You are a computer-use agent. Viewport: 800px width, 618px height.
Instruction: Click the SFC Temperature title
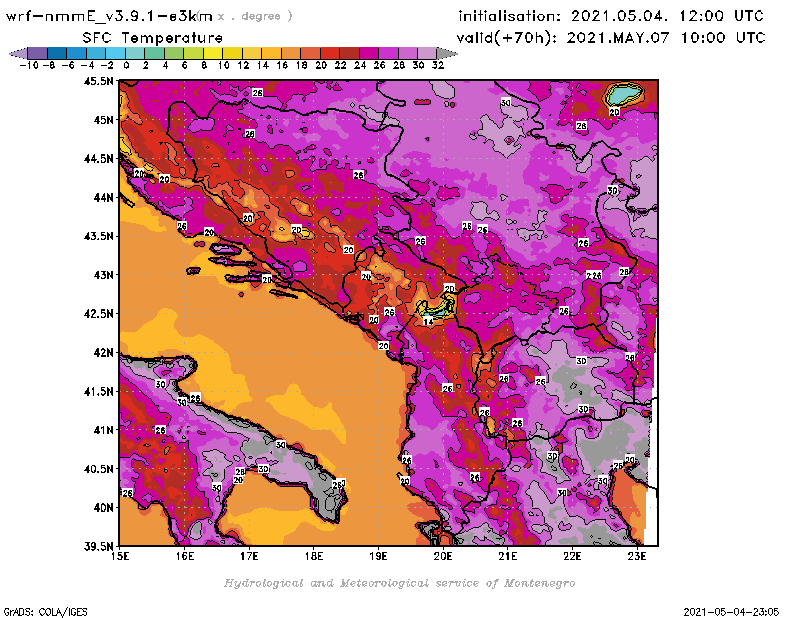click(151, 37)
